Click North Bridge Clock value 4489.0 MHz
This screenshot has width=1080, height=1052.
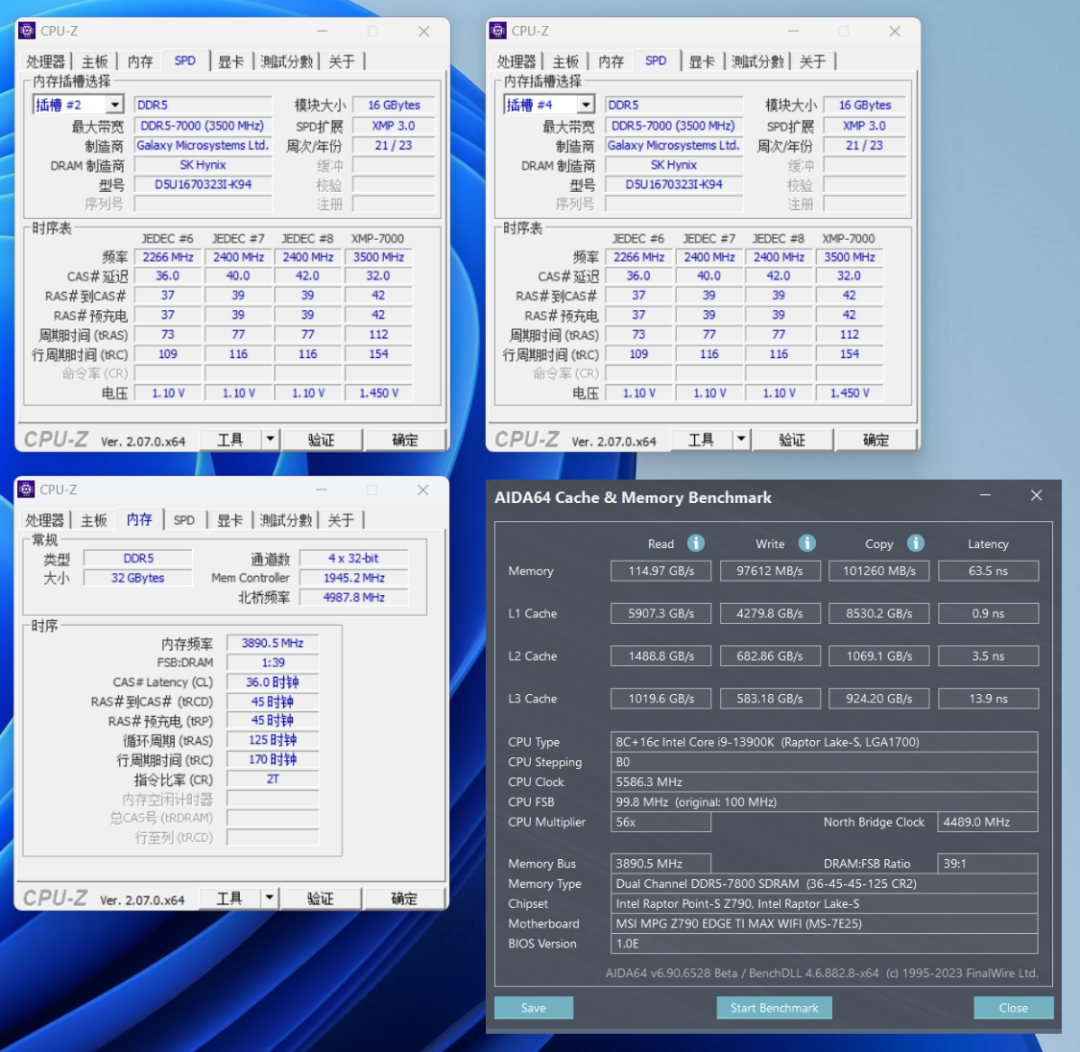988,822
